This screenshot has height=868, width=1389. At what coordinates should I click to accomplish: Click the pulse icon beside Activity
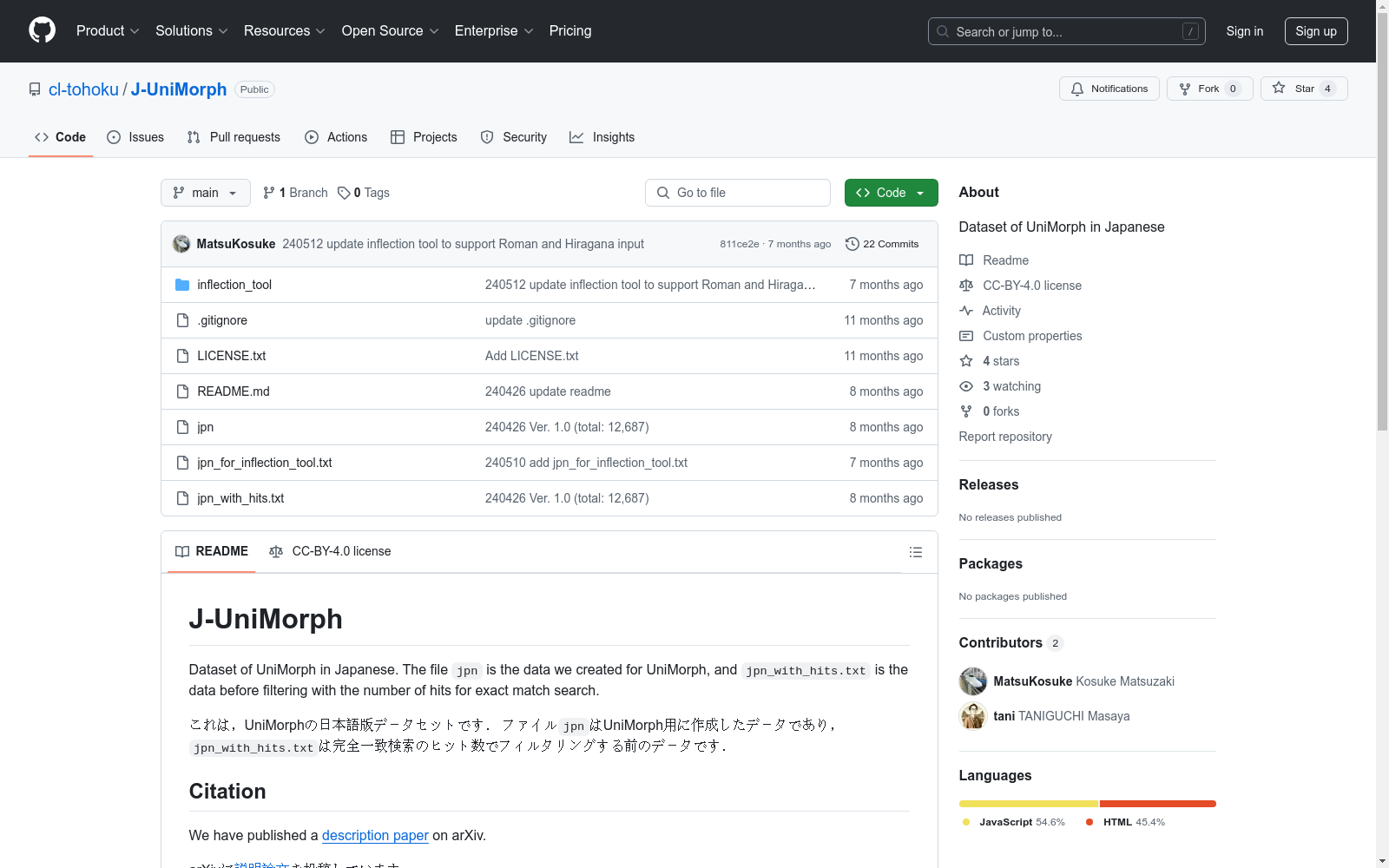tap(966, 311)
